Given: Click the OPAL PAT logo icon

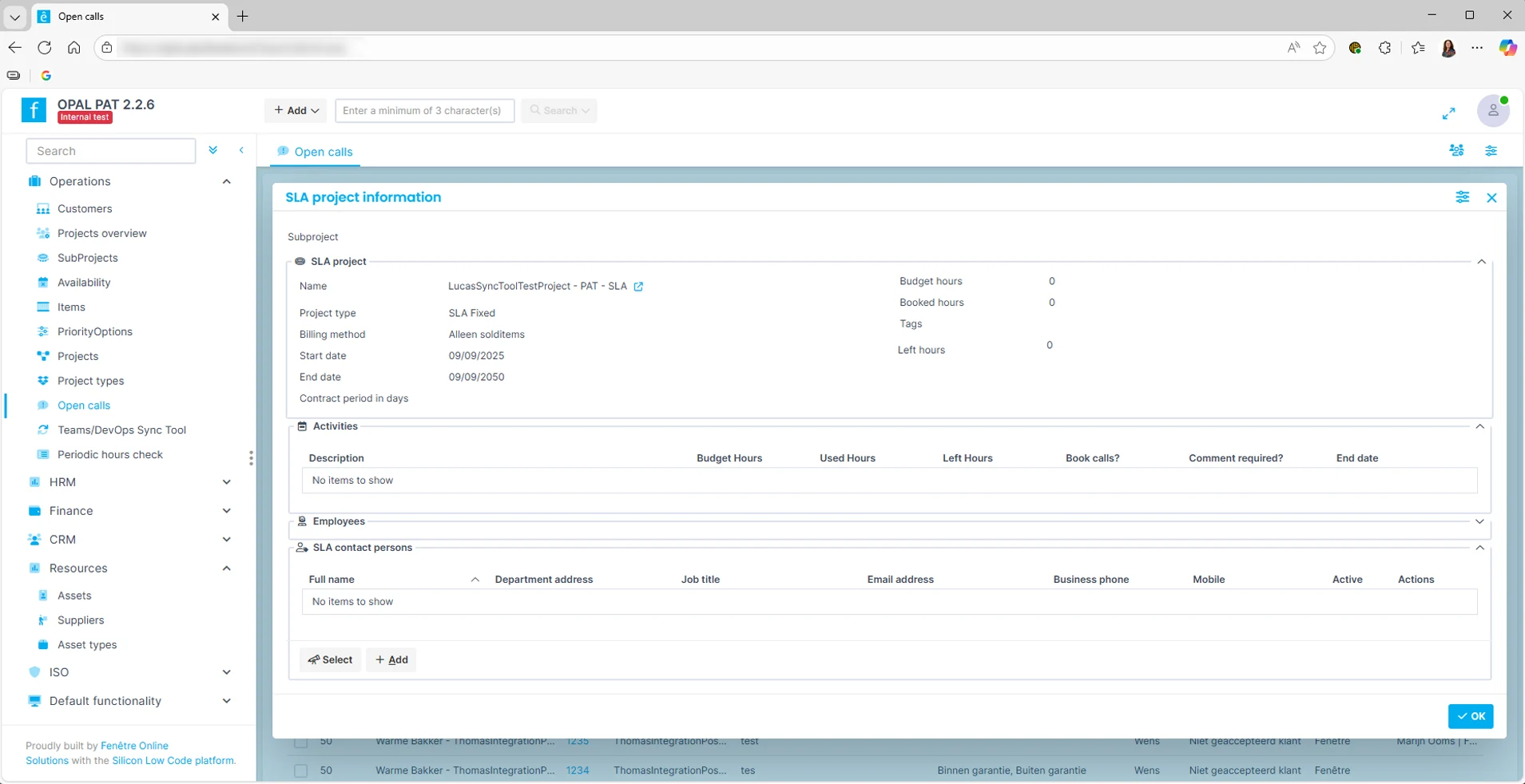Looking at the screenshot, I should [34, 110].
